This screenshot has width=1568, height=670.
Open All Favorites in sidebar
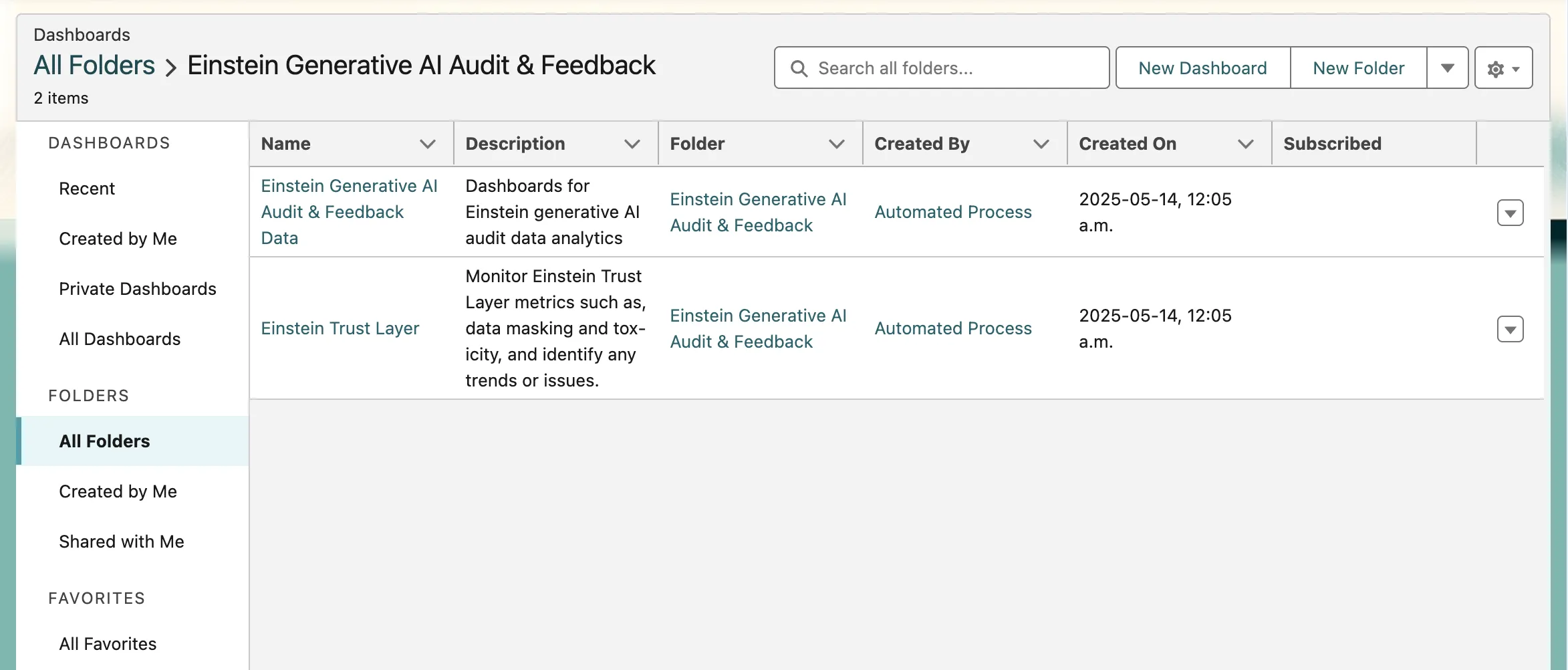[108, 644]
